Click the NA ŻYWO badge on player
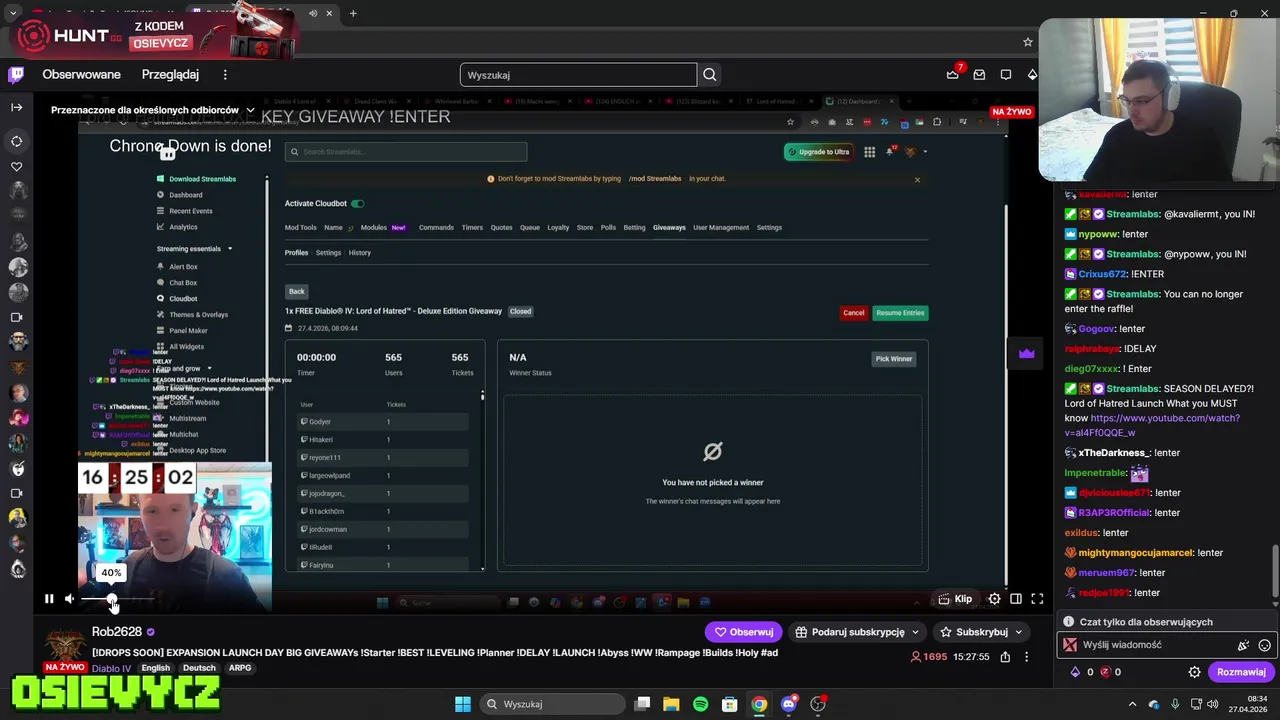 click(x=1011, y=112)
